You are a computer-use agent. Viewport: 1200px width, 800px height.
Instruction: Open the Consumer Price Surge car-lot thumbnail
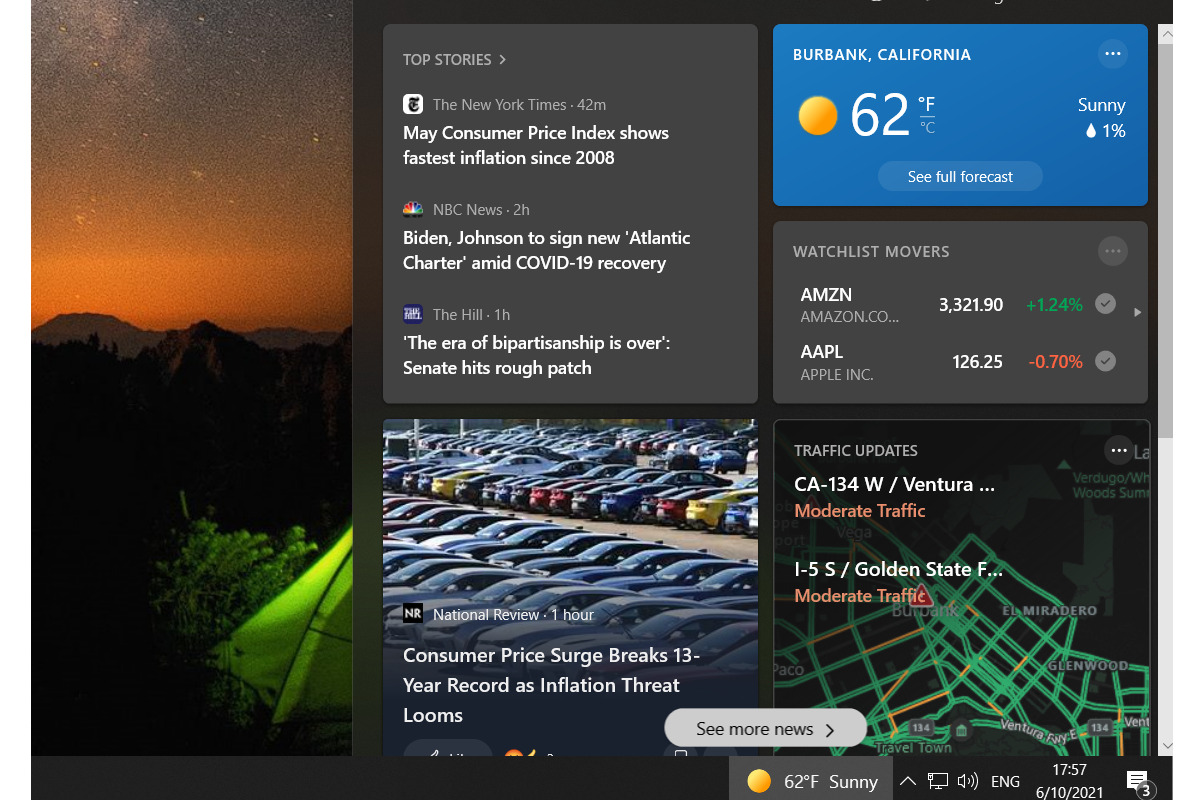[x=570, y=510]
